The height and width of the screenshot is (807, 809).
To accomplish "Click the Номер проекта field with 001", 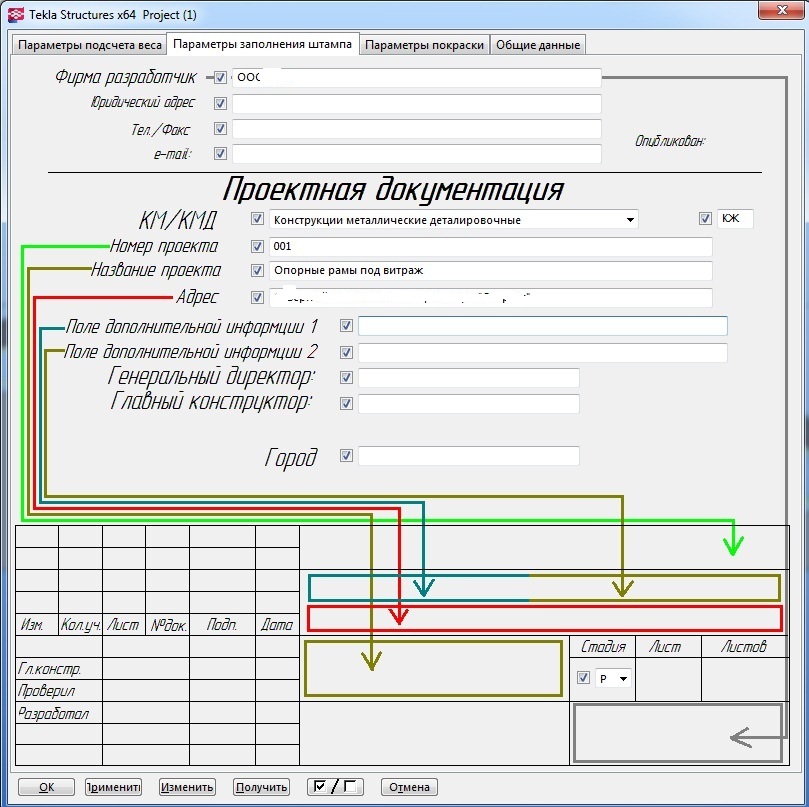I will [491, 246].
